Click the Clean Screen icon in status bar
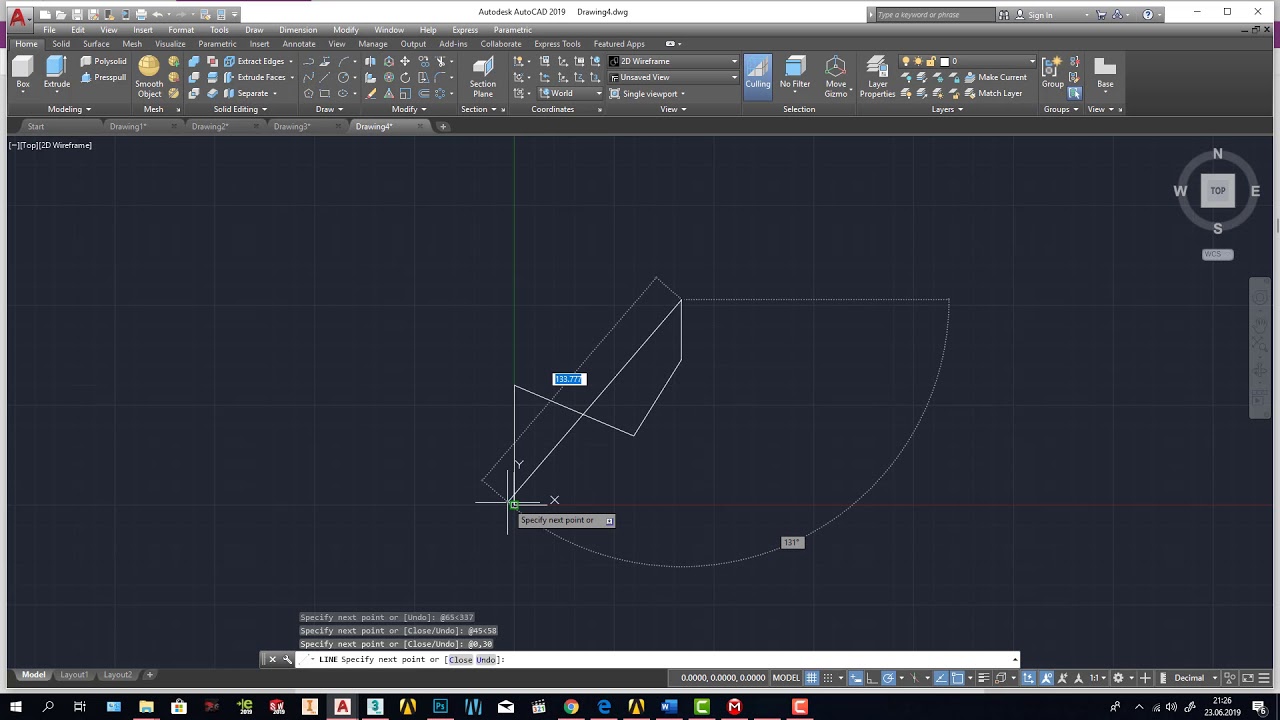This screenshot has width=1280, height=720. tap(1247, 678)
